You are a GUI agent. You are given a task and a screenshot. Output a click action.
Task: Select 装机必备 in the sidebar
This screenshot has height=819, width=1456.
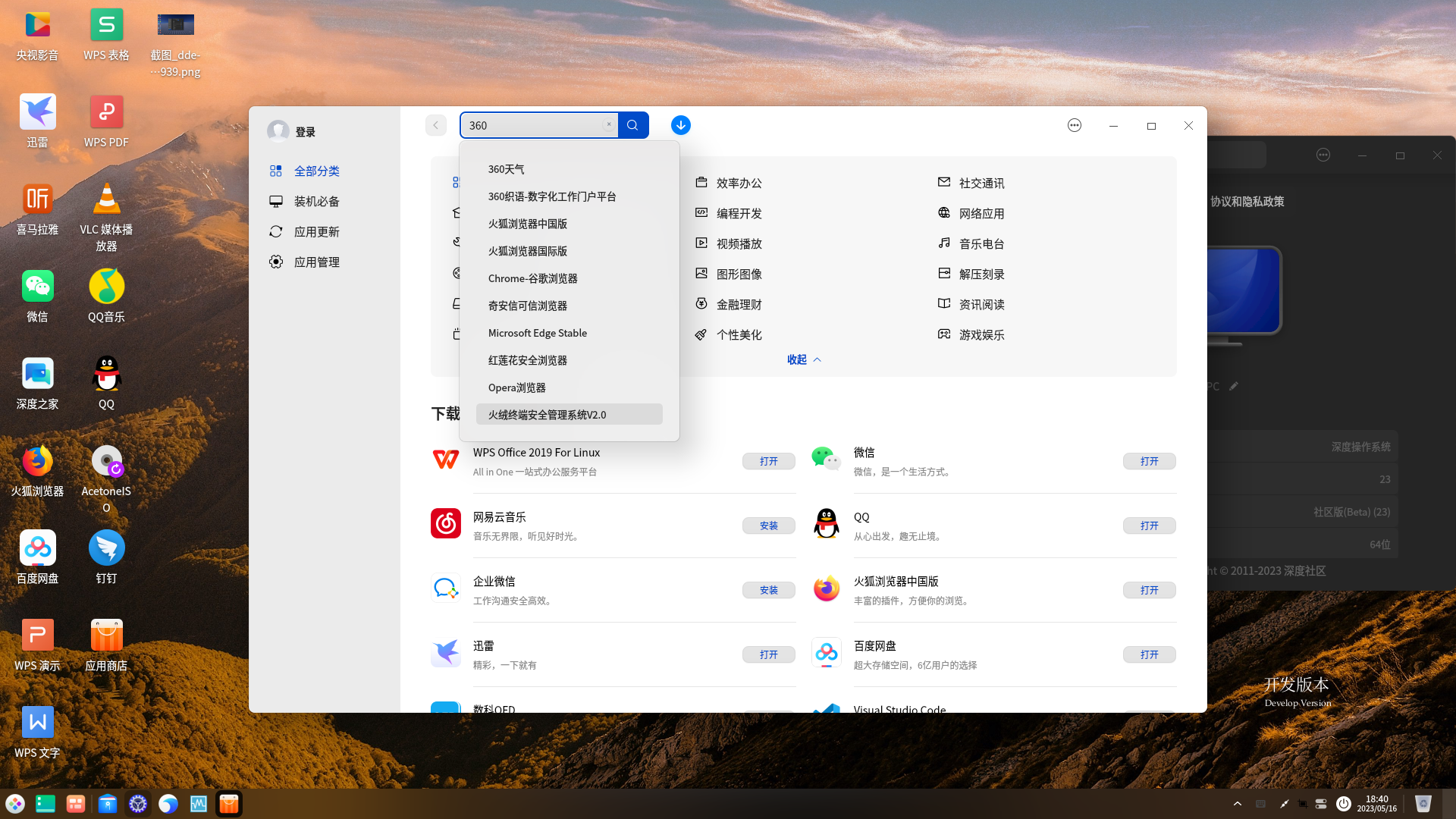317,201
